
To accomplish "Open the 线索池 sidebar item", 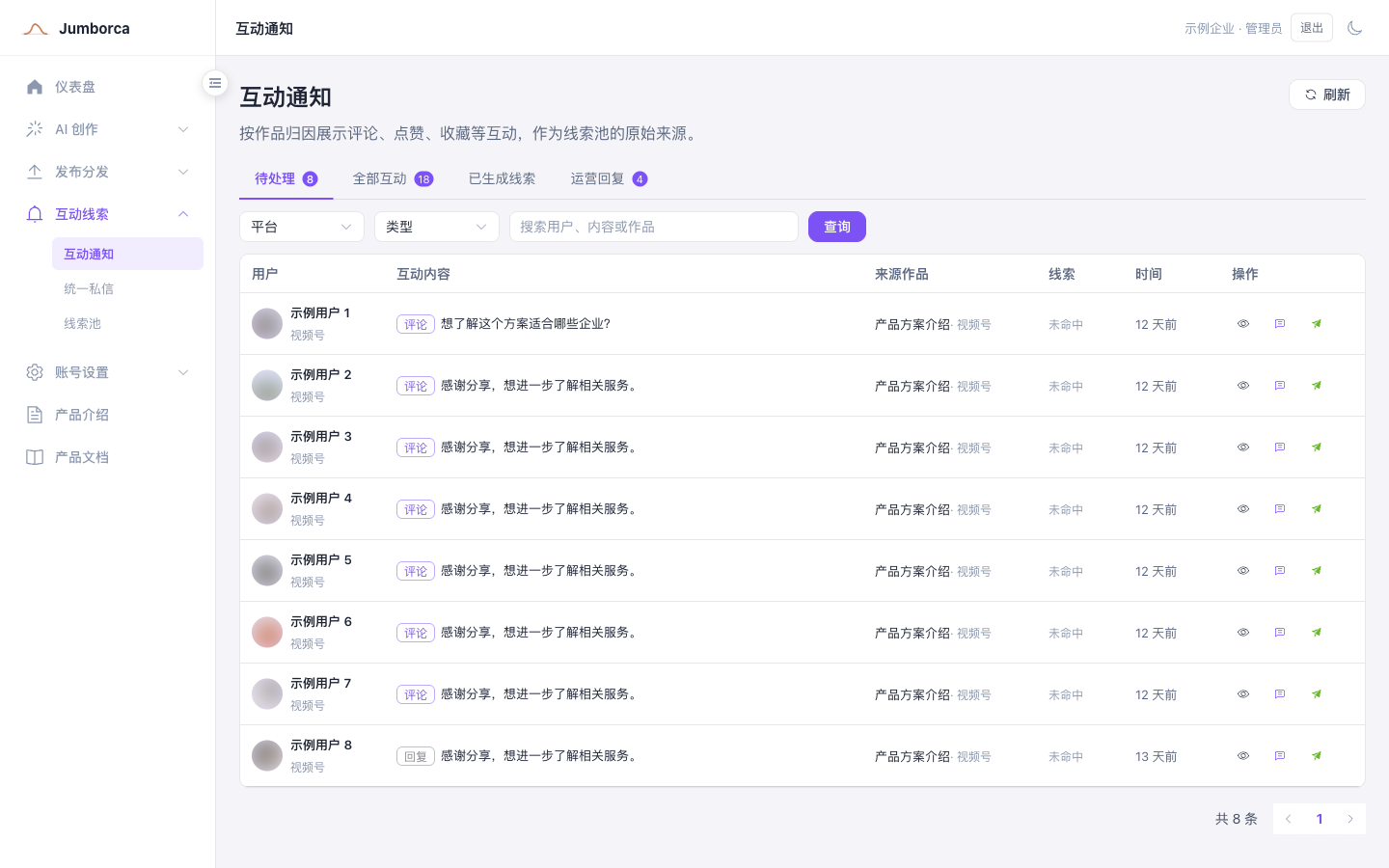I will (x=127, y=323).
